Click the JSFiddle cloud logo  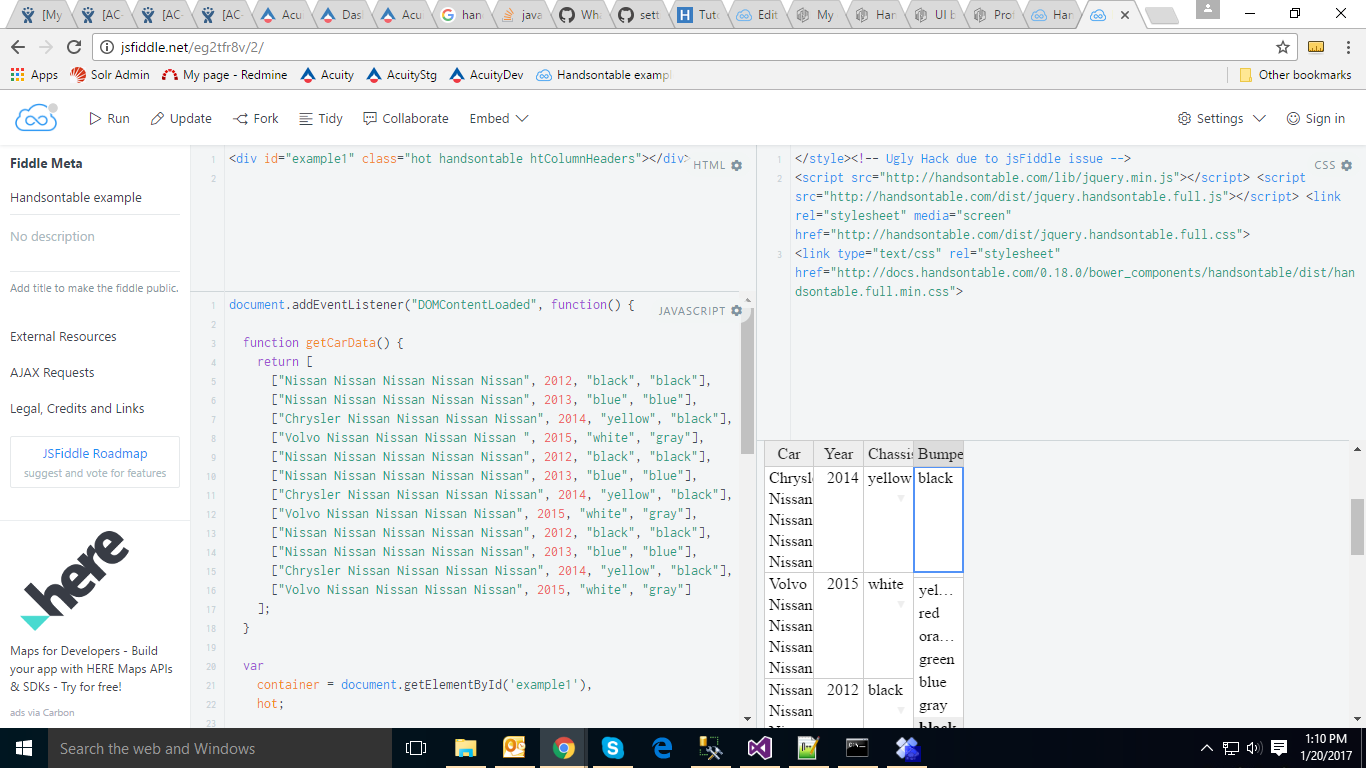pos(36,118)
